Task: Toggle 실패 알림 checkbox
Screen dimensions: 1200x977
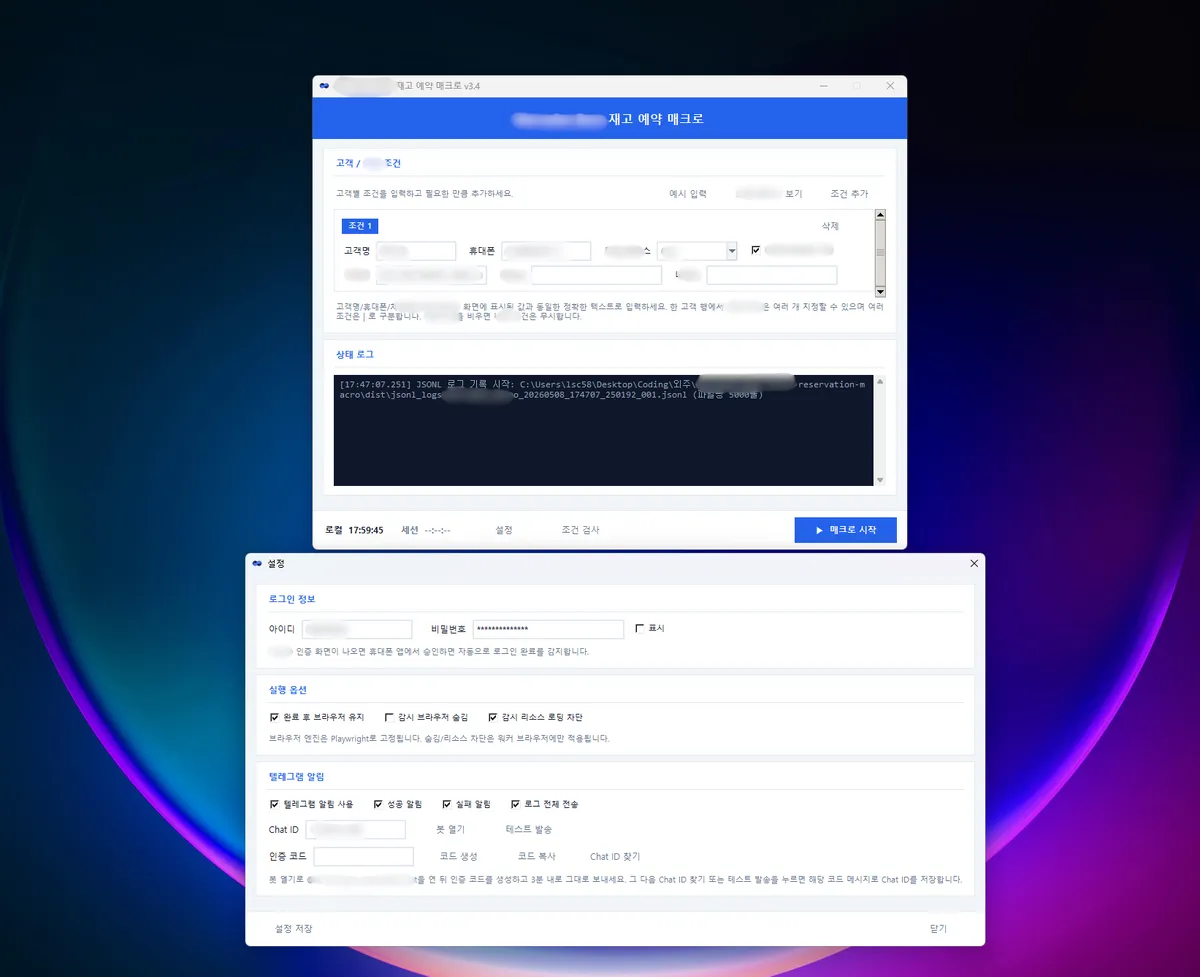Action: (447, 803)
